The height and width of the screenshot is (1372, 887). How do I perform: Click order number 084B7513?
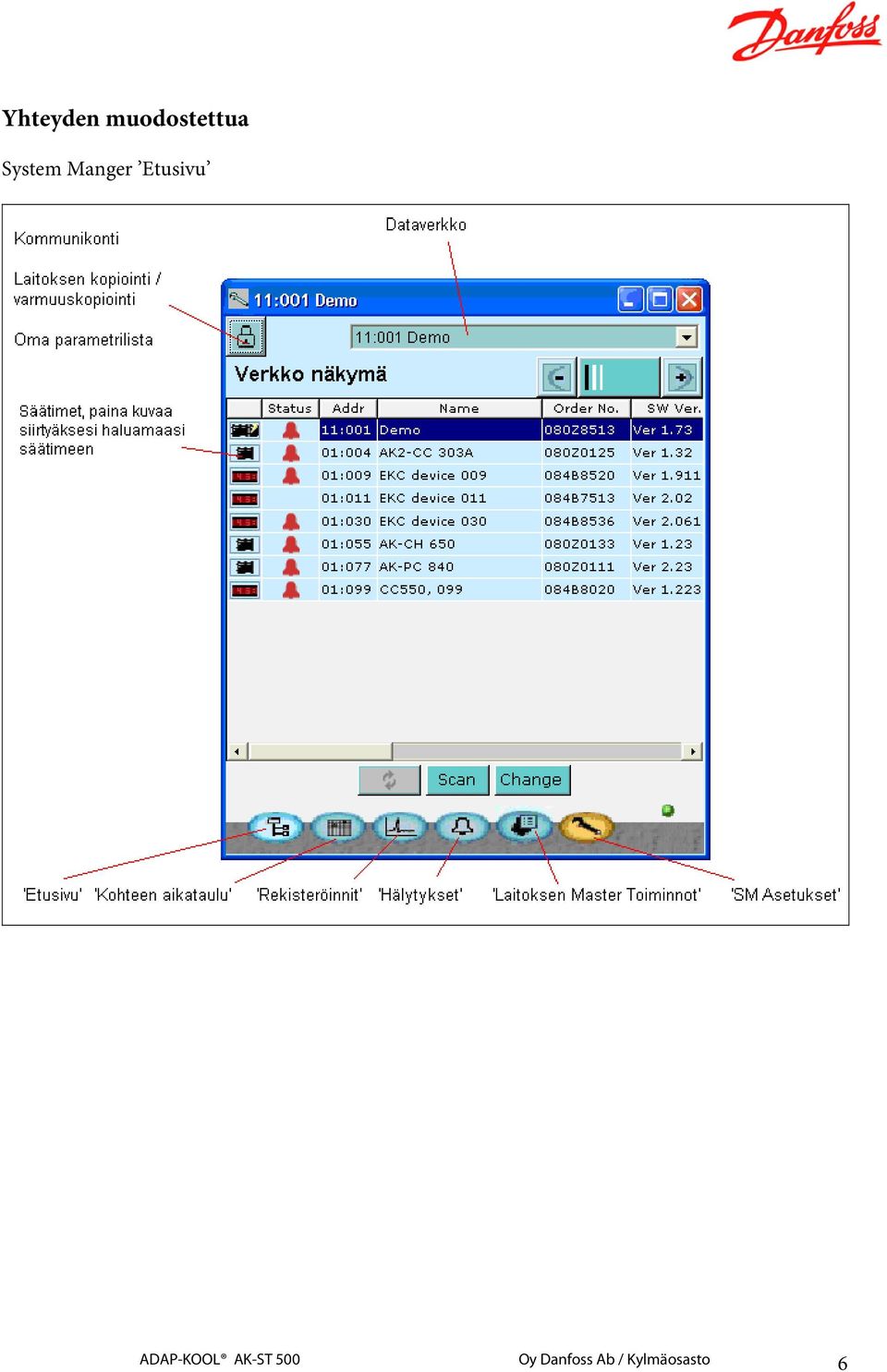579,499
